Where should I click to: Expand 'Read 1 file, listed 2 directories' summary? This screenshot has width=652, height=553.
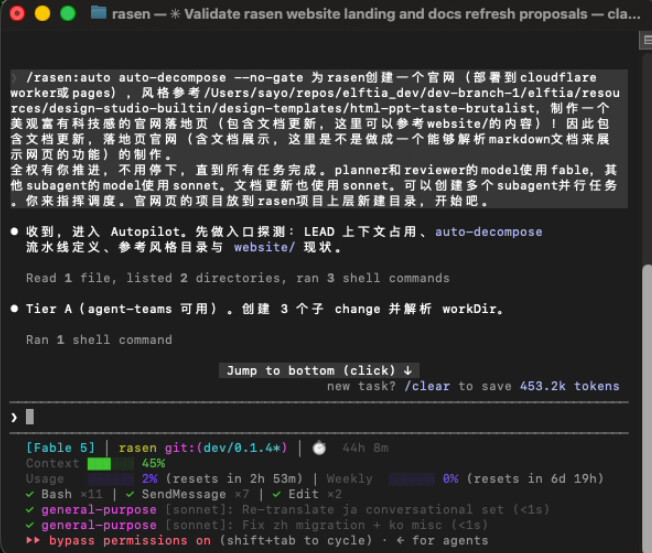(x=238, y=278)
